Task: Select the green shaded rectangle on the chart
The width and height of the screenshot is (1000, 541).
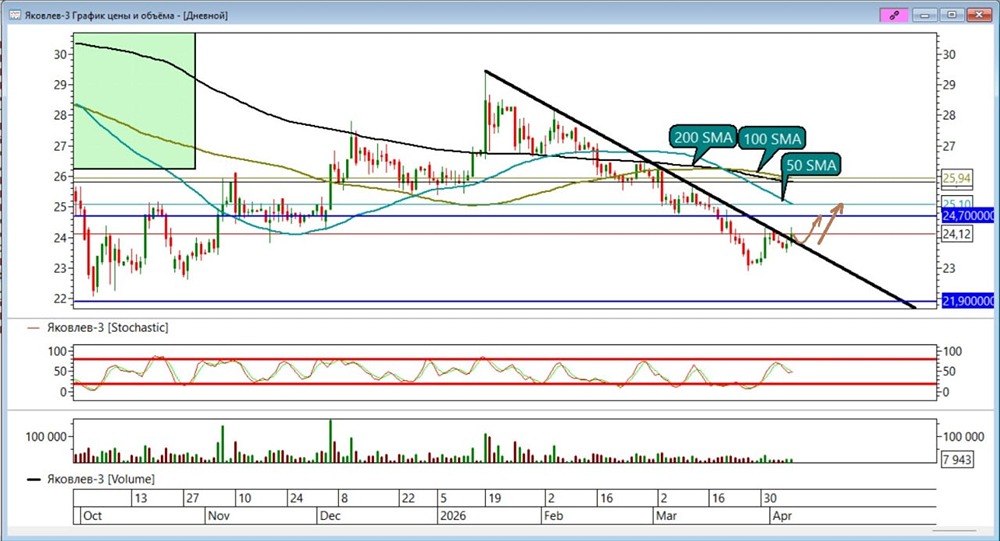Action: coord(135,101)
